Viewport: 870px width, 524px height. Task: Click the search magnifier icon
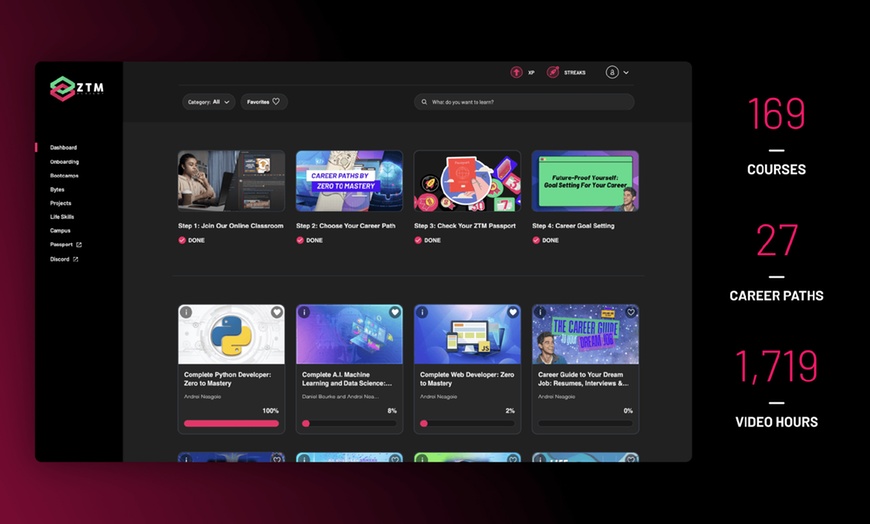(x=424, y=102)
